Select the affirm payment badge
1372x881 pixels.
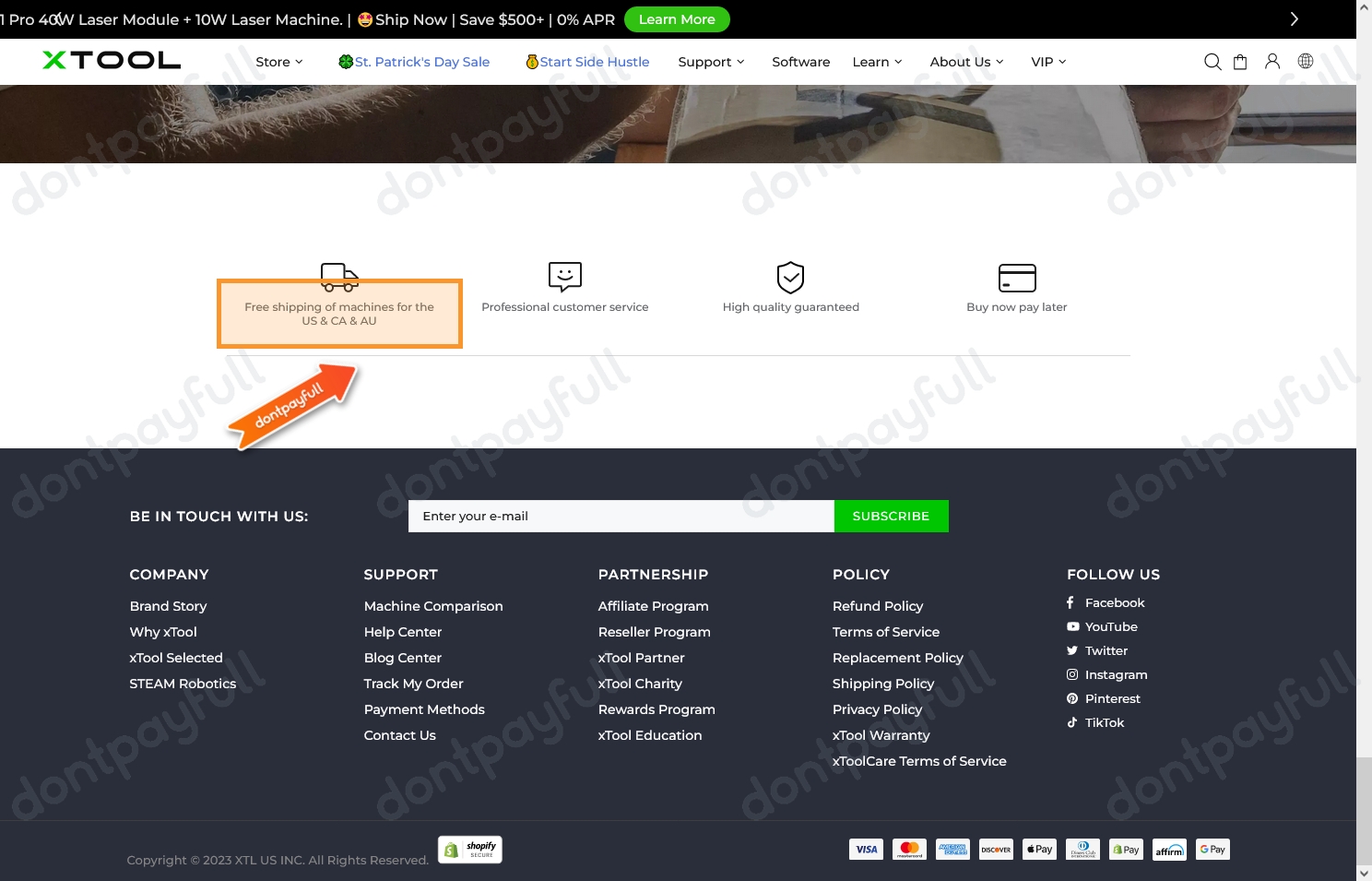[1169, 850]
